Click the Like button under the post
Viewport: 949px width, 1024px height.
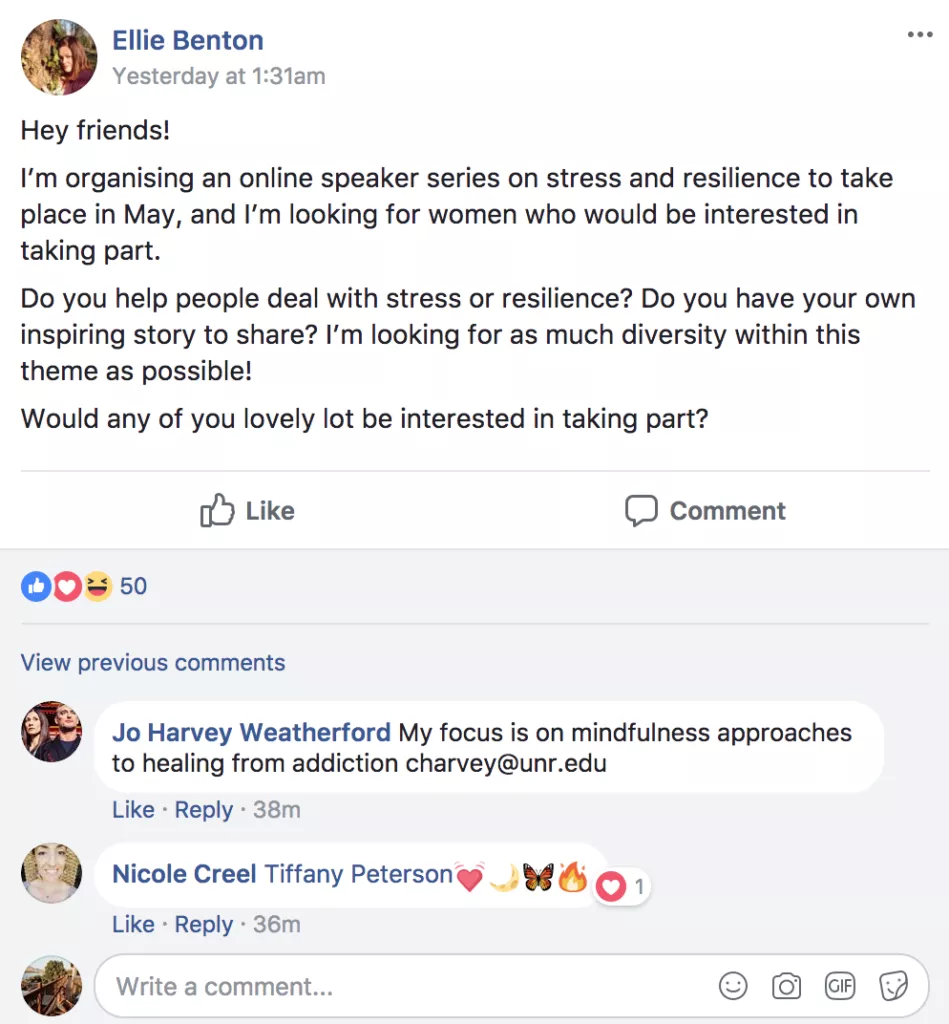click(x=246, y=511)
